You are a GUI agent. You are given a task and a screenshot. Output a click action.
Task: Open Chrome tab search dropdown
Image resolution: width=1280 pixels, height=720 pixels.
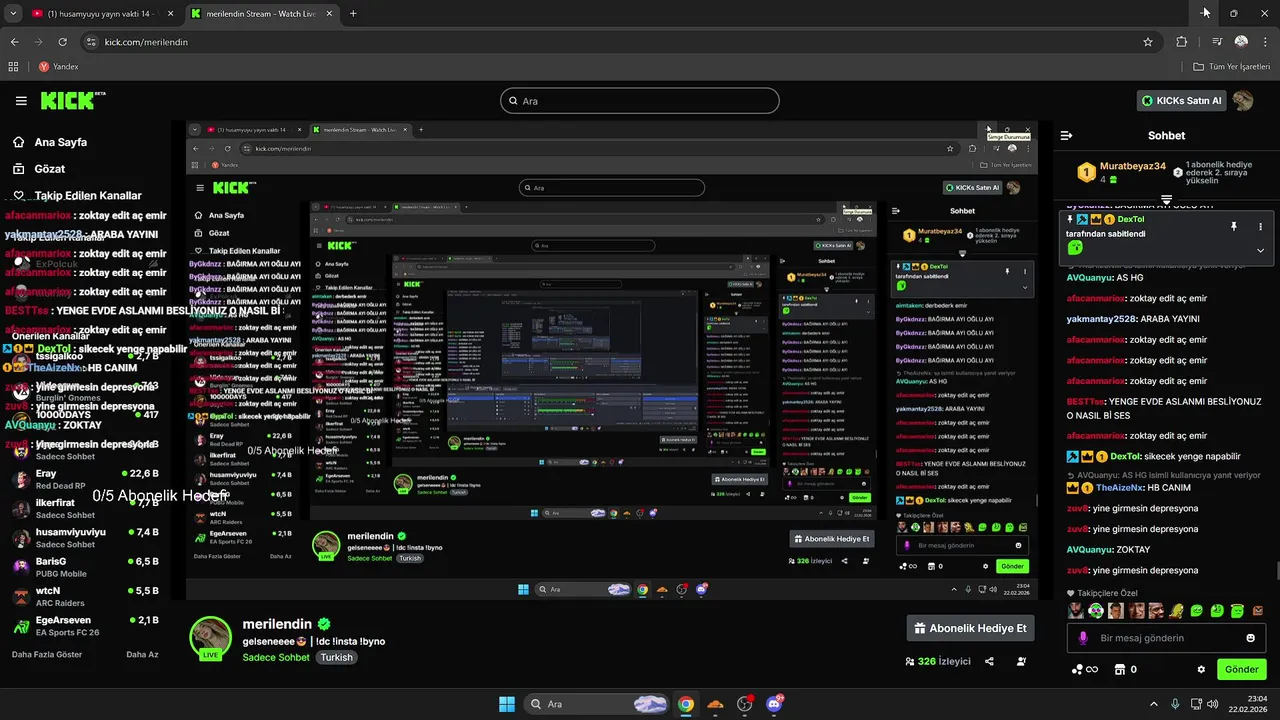click(x=11, y=14)
